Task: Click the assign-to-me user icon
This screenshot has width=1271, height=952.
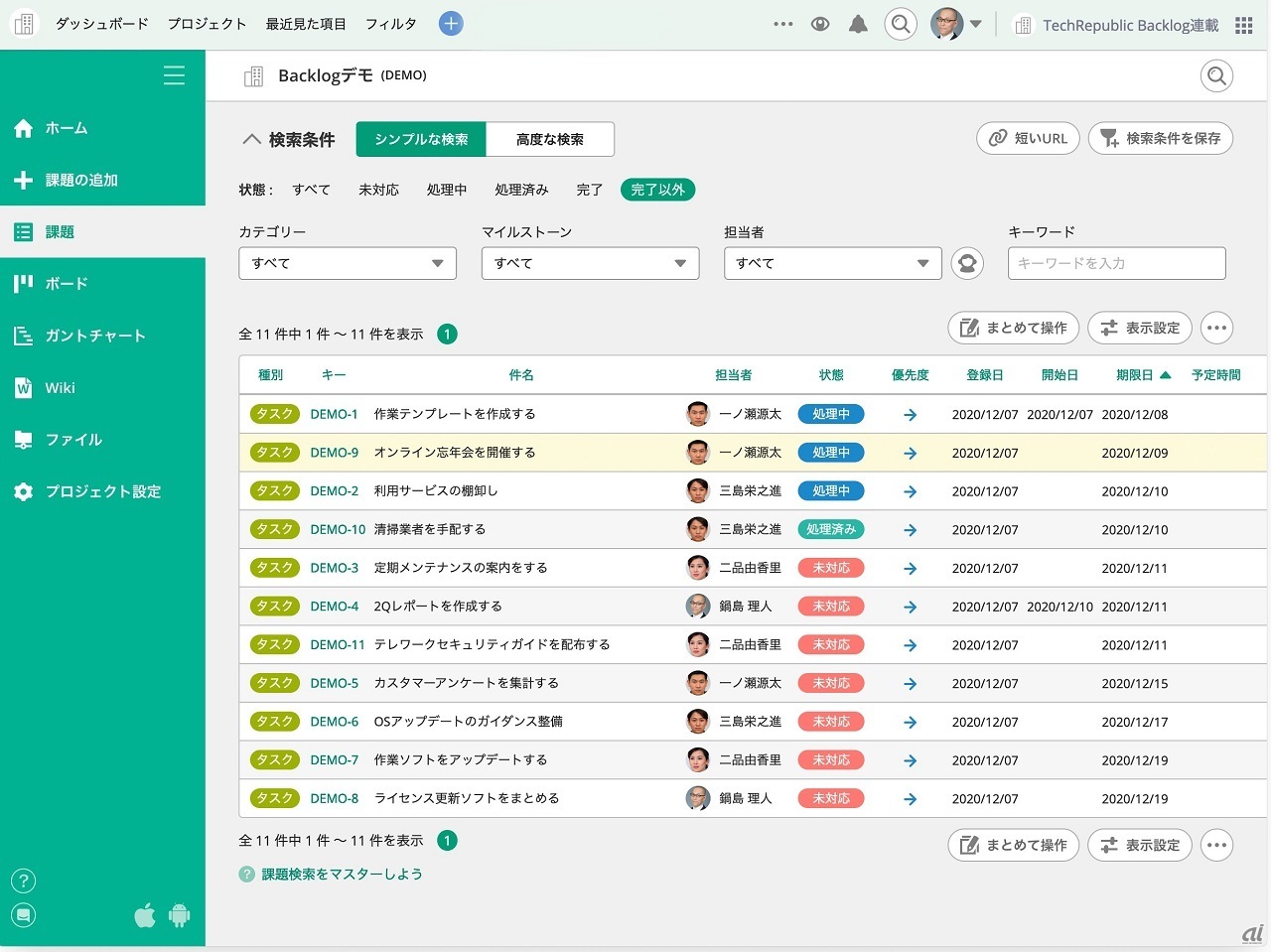Action: pos(967,263)
